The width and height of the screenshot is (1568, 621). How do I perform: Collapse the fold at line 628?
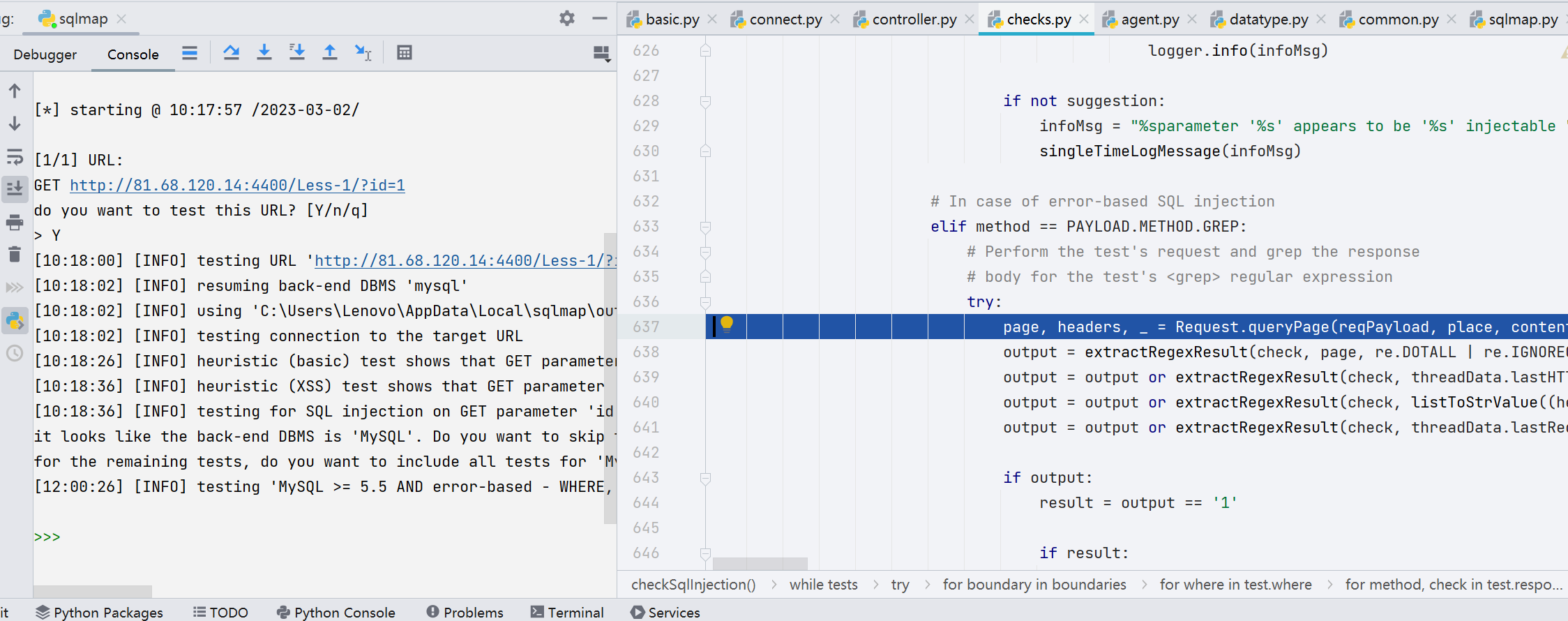(x=705, y=101)
